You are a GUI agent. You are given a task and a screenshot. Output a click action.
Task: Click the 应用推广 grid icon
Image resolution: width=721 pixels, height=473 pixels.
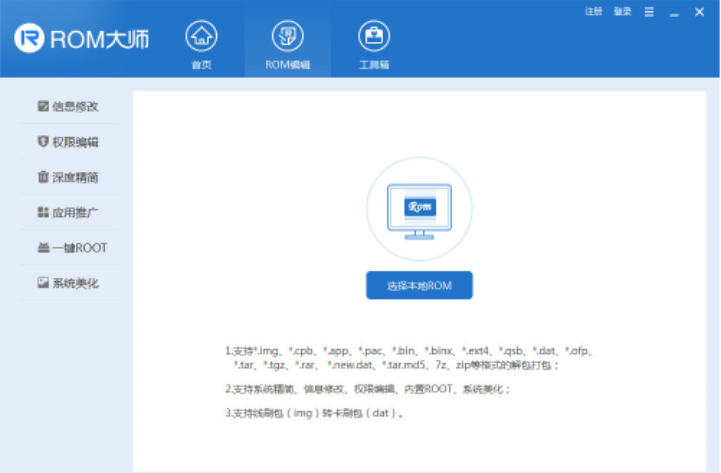tap(43, 212)
